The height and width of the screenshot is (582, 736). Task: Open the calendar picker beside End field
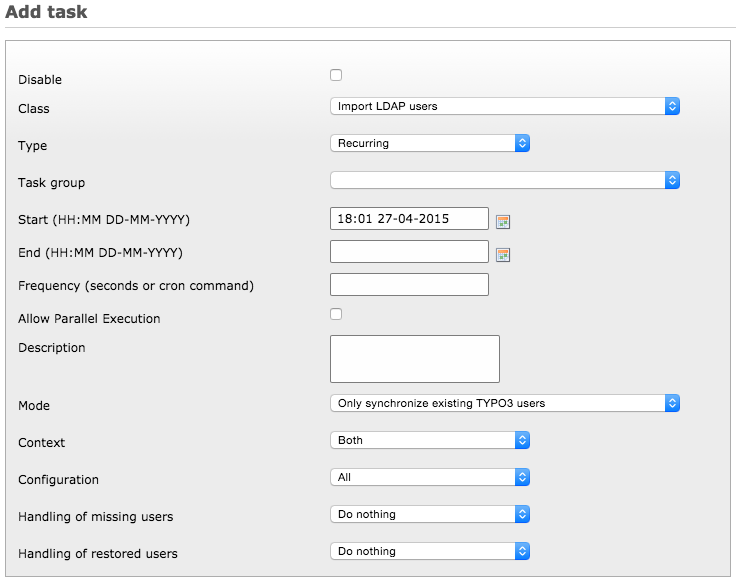coord(503,254)
